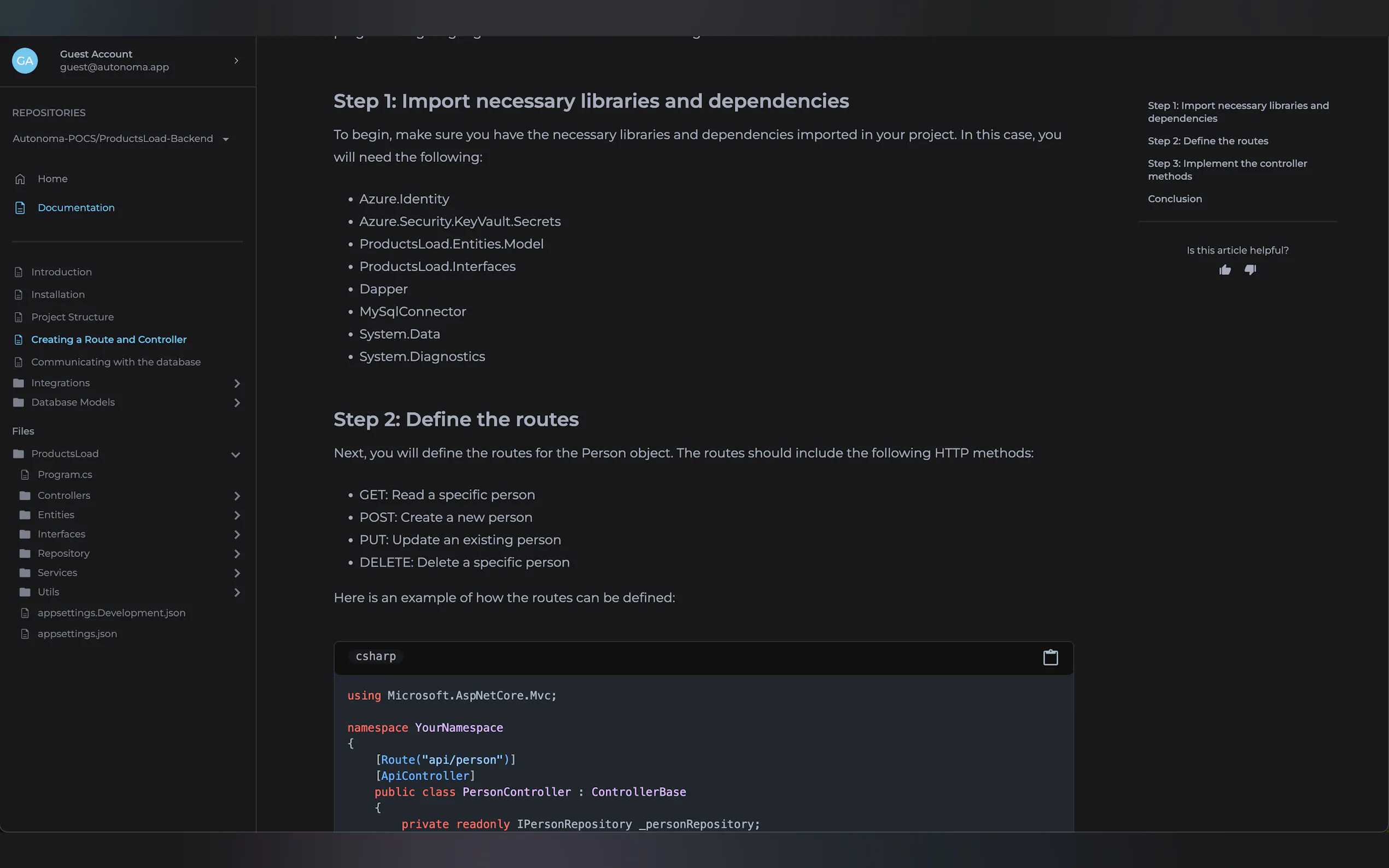Jump to Step 2: Define the routes
Viewport: 1389px width, 868px height.
[1207, 140]
